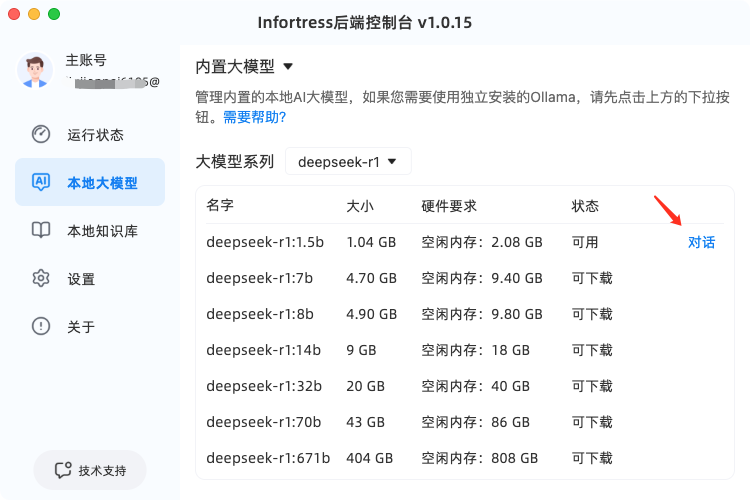This screenshot has height=500, width=750.
Task: Click the About exclamation circle icon
Action: tap(41, 326)
